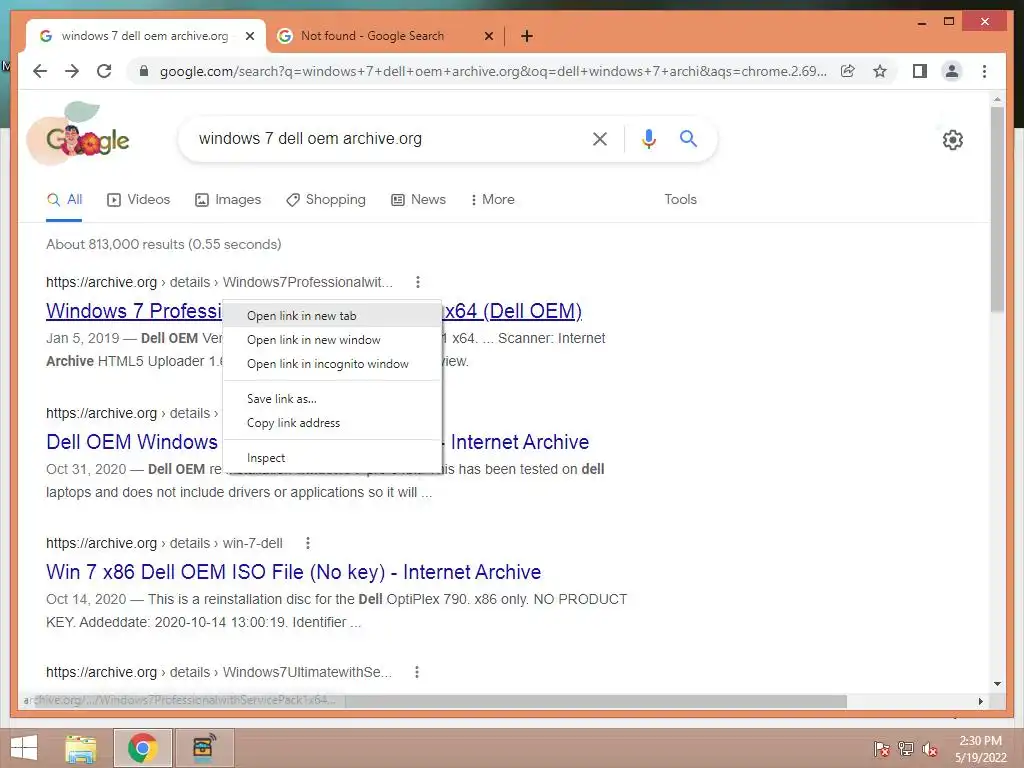Open the Chrome profile avatar
The height and width of the screenshot is (768, 1024).
click(x=952, y=71)
